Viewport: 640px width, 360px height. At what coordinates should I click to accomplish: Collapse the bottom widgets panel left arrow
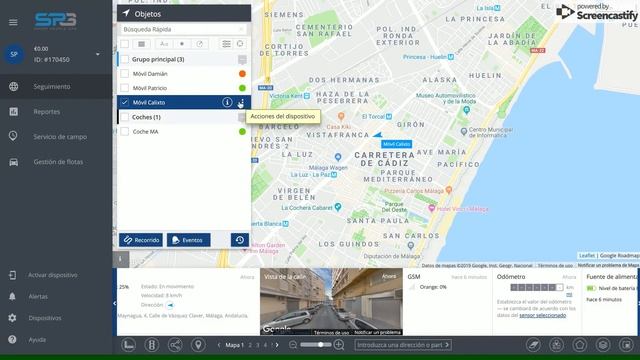click(115, 303)
